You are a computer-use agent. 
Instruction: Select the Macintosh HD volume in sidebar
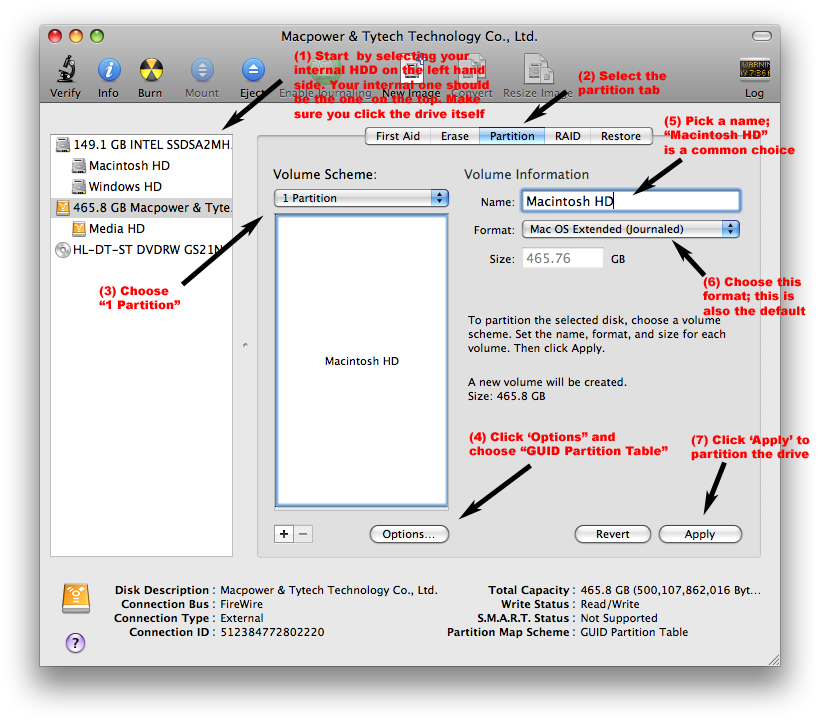(x=142, y=166)
